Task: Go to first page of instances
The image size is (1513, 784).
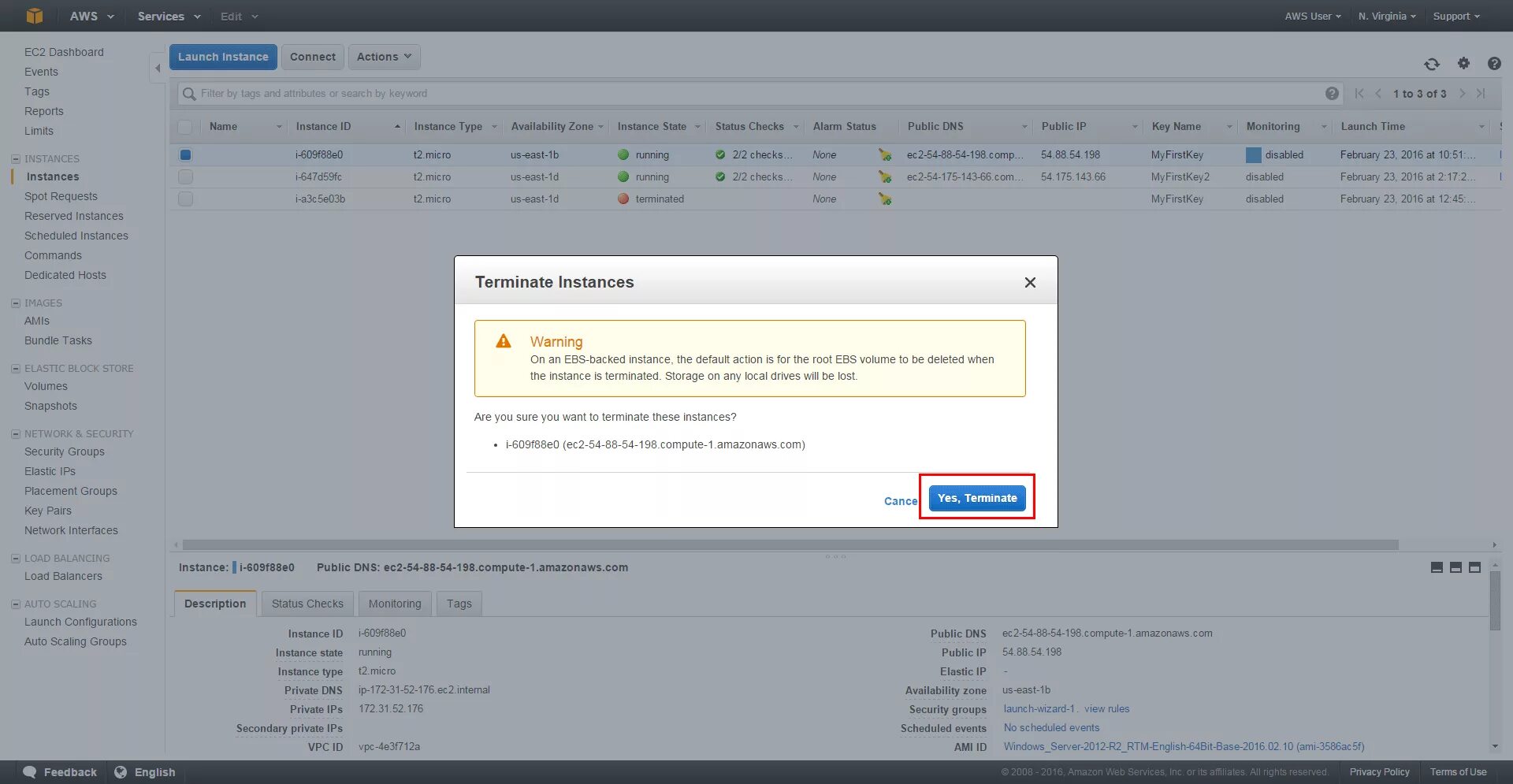Action: 1359,93
